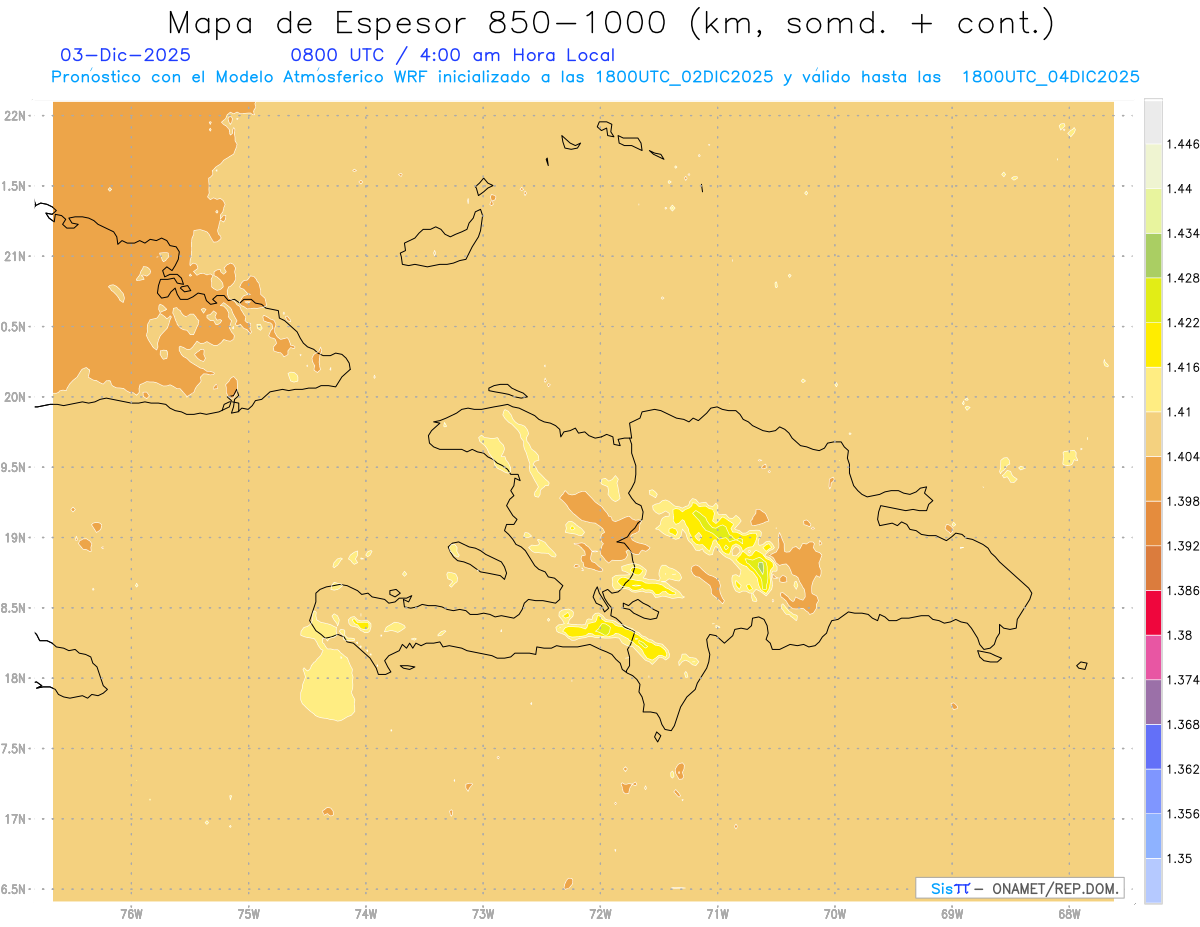Pick the swatch between 1.392 and 1.398
This screenshot has height=927, width=1200.
pos(1153,523)
